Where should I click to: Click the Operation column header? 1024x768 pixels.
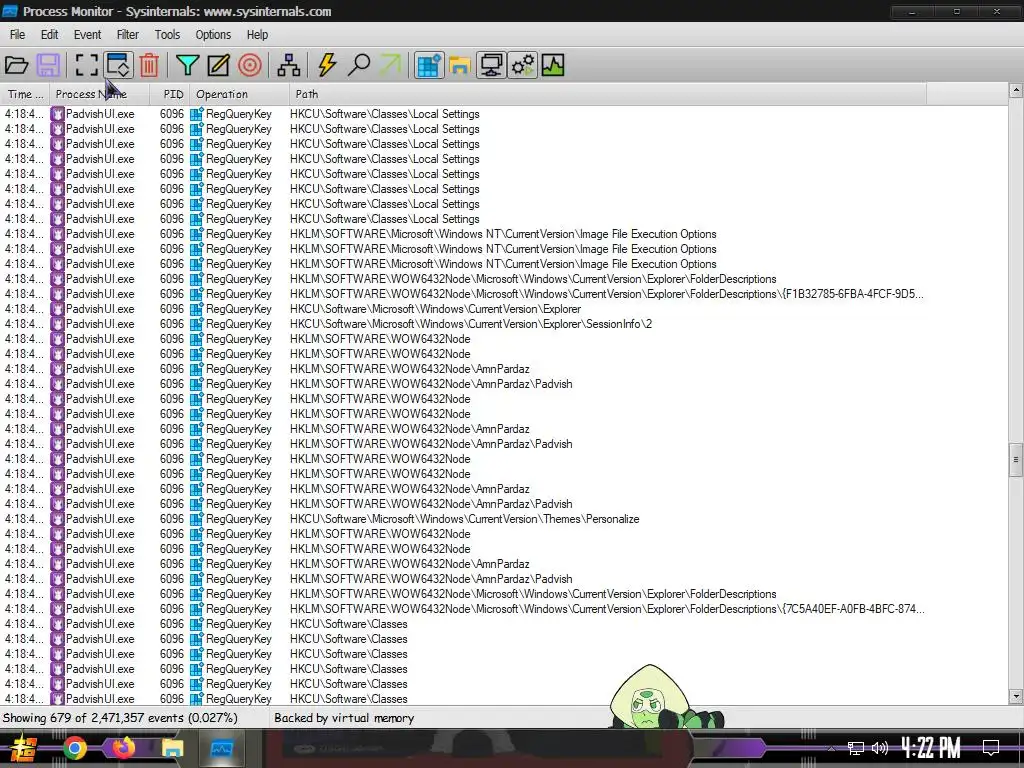(239, 94)
